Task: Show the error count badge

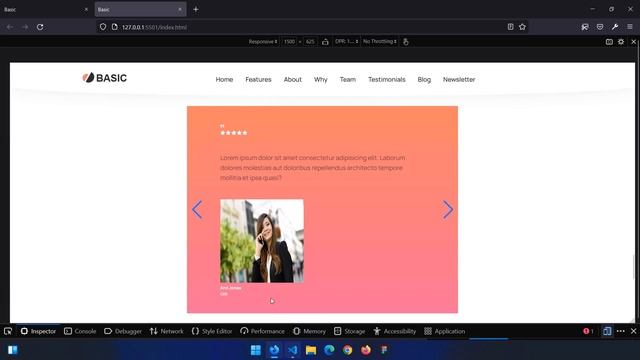Action: coord(588,331)
